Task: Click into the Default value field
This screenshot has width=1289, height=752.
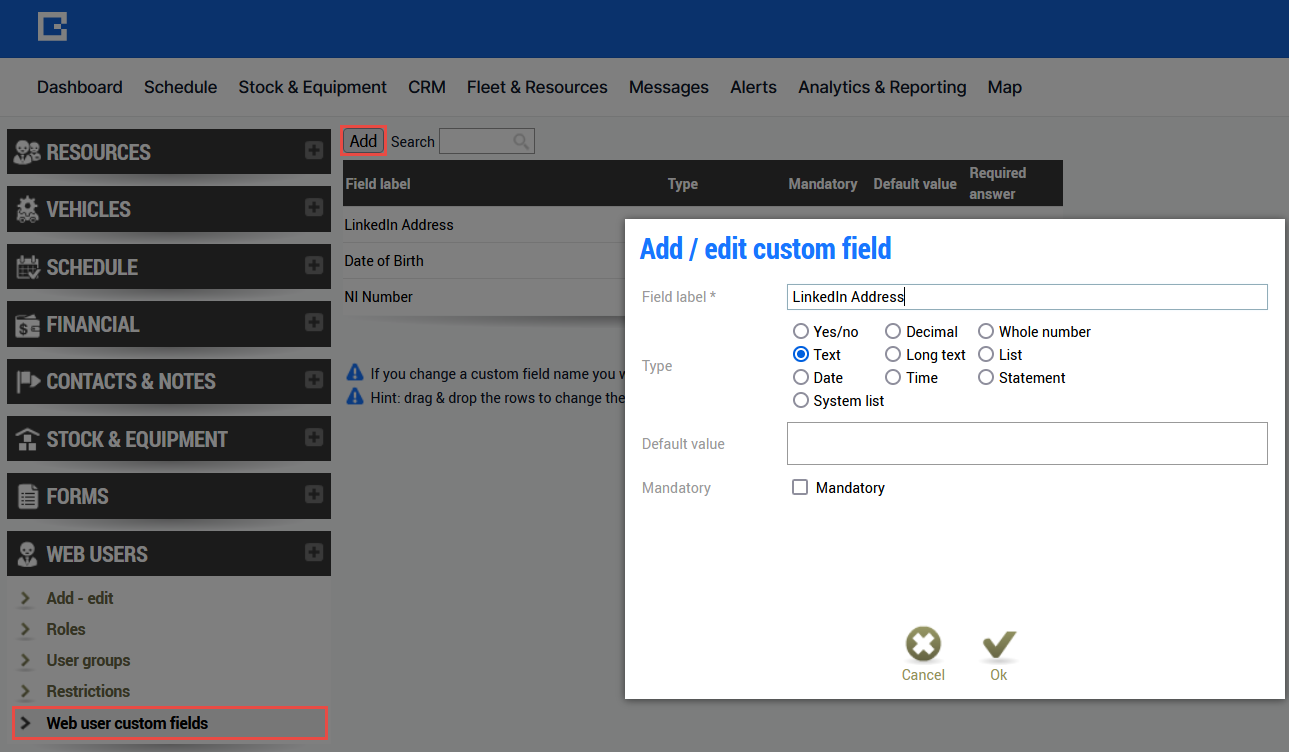Action: [1027, 443]
